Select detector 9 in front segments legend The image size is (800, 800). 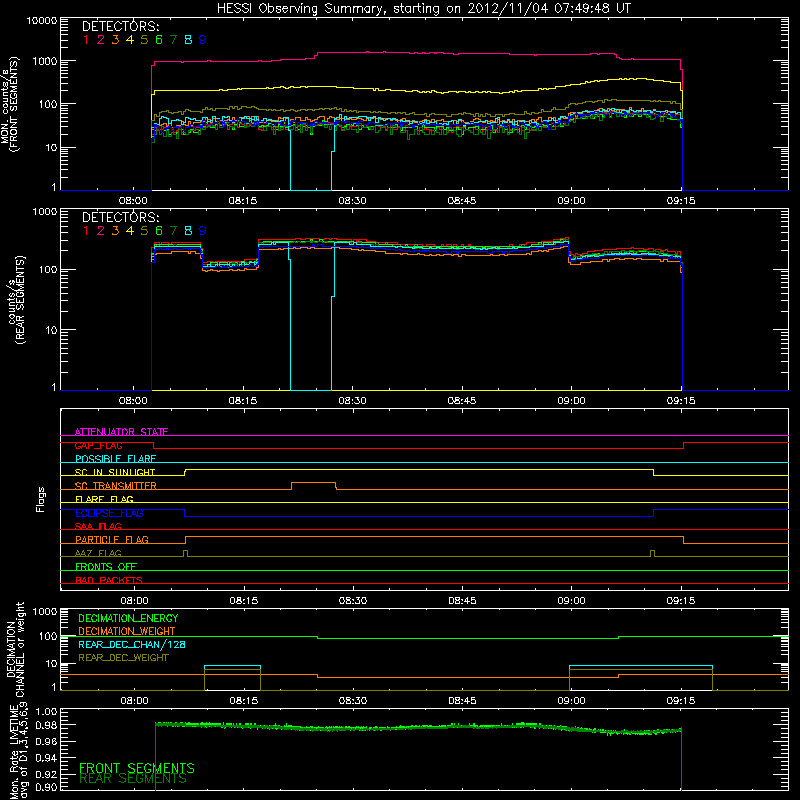pyautogui.click(x=203, y=40)
